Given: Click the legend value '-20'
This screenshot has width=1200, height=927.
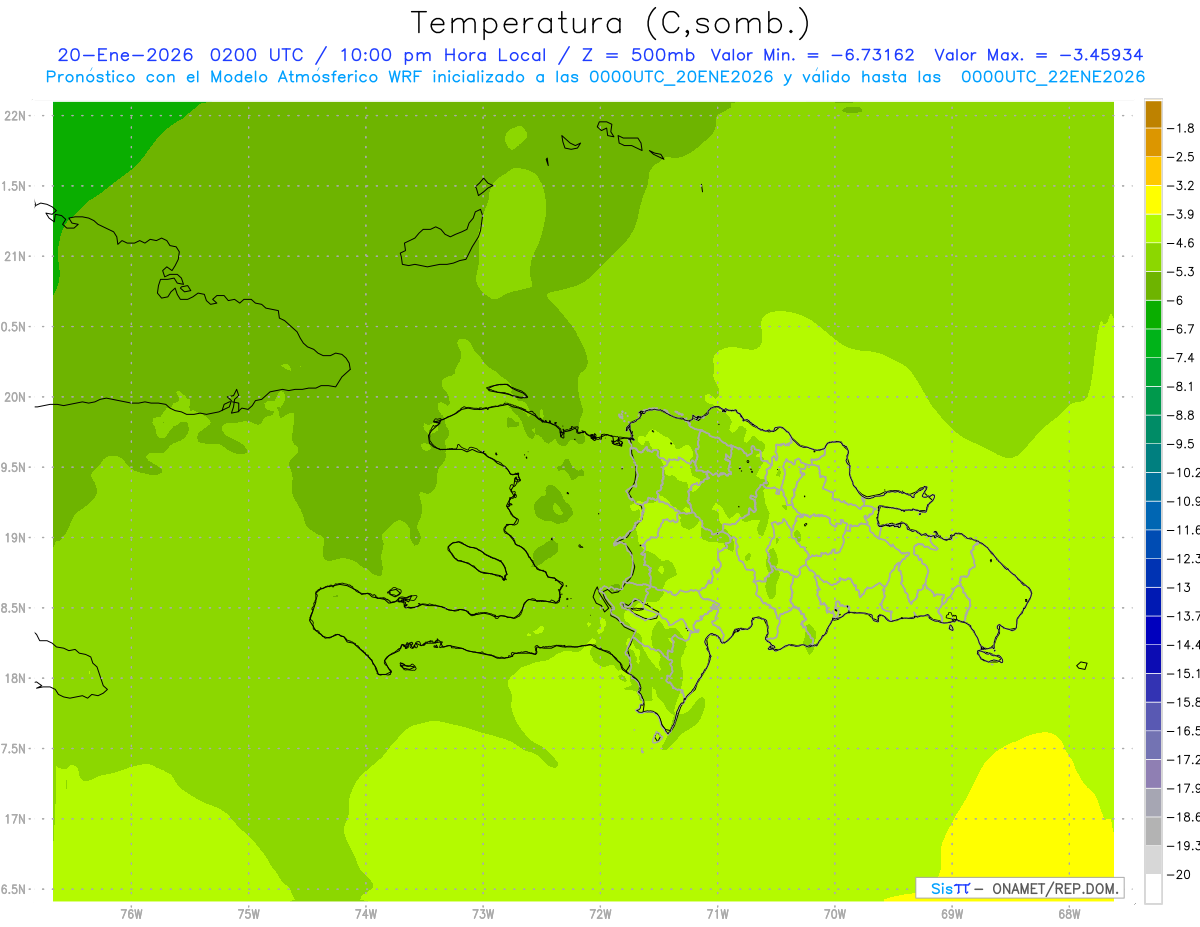Looking at the screenshot, I should (1179, 875).
